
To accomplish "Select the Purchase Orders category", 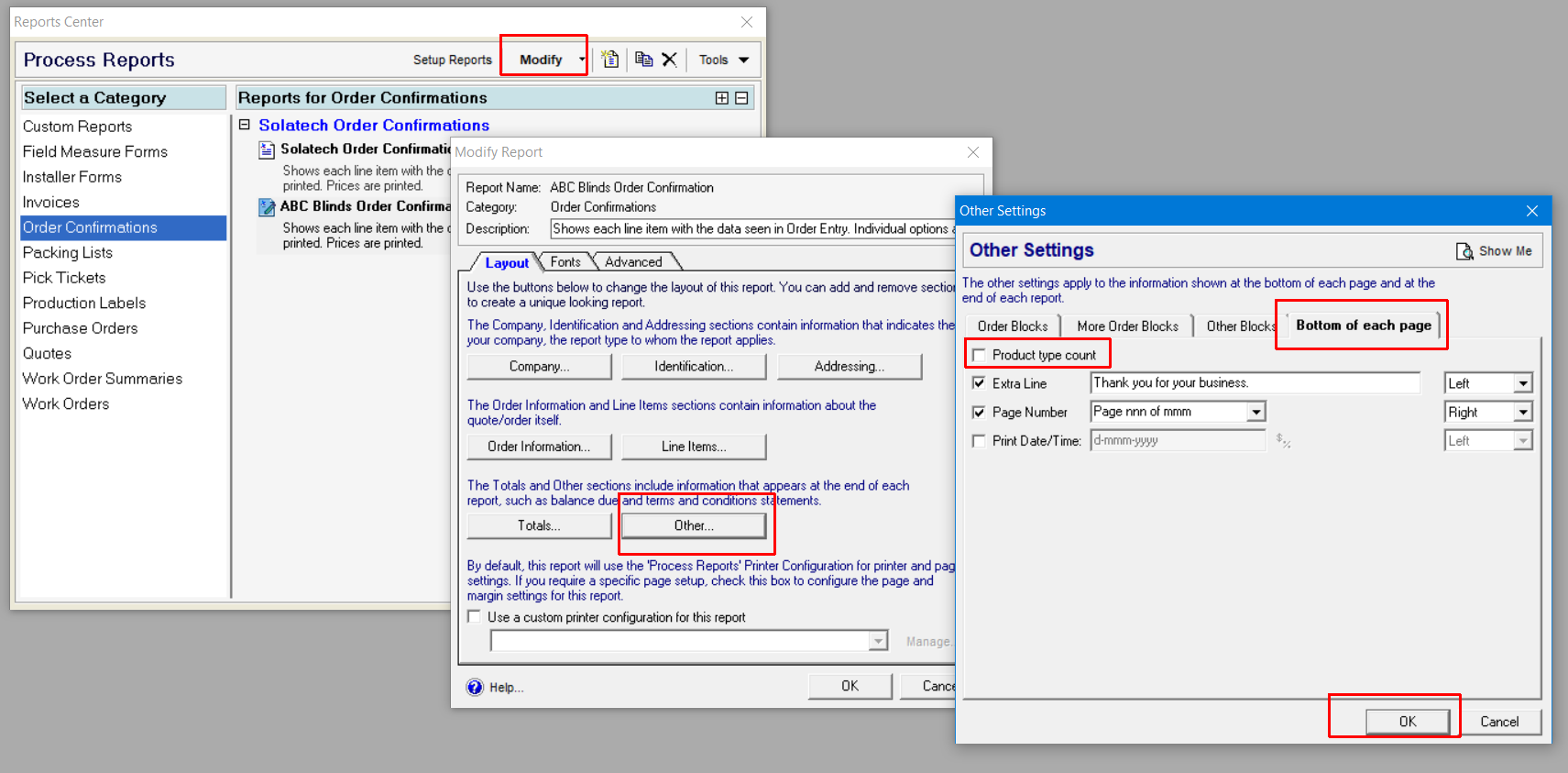I will pyautogui.click(x=81, y=328).
